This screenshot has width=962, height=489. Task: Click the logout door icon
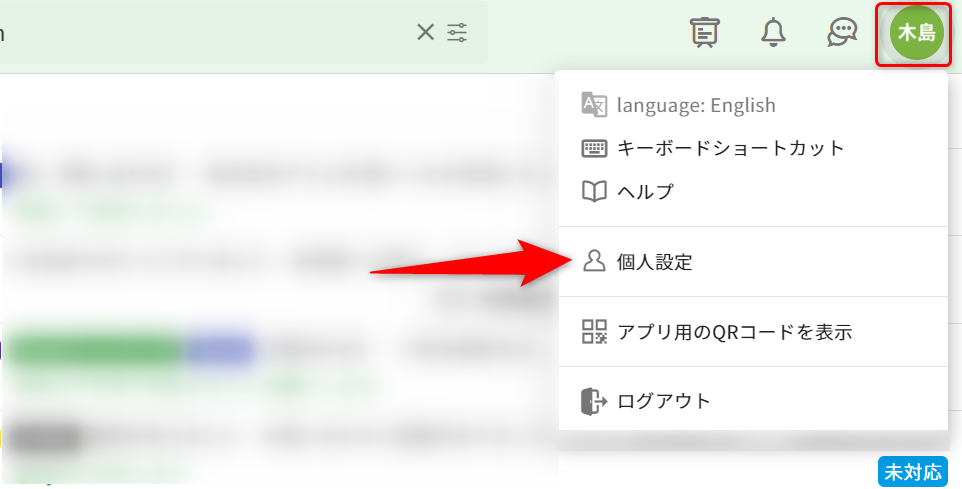(x=594, y=401)
